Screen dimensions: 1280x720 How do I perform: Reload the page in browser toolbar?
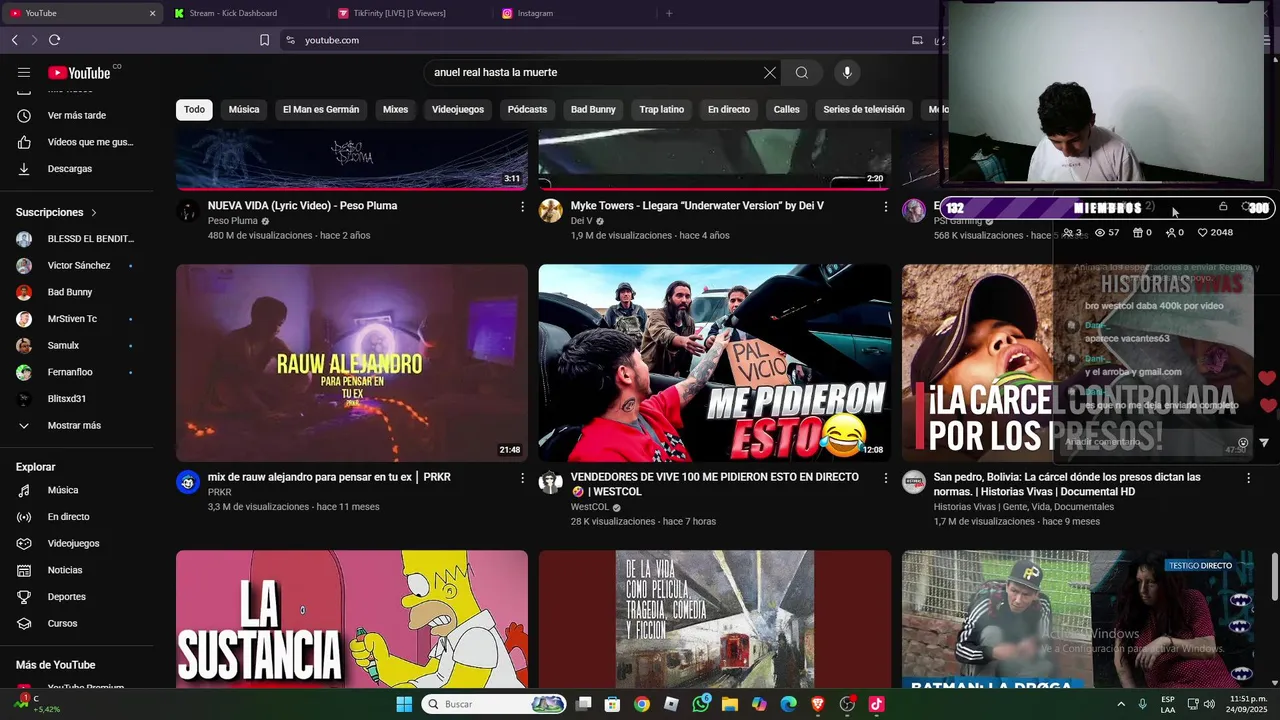click(x=54, y=40)
